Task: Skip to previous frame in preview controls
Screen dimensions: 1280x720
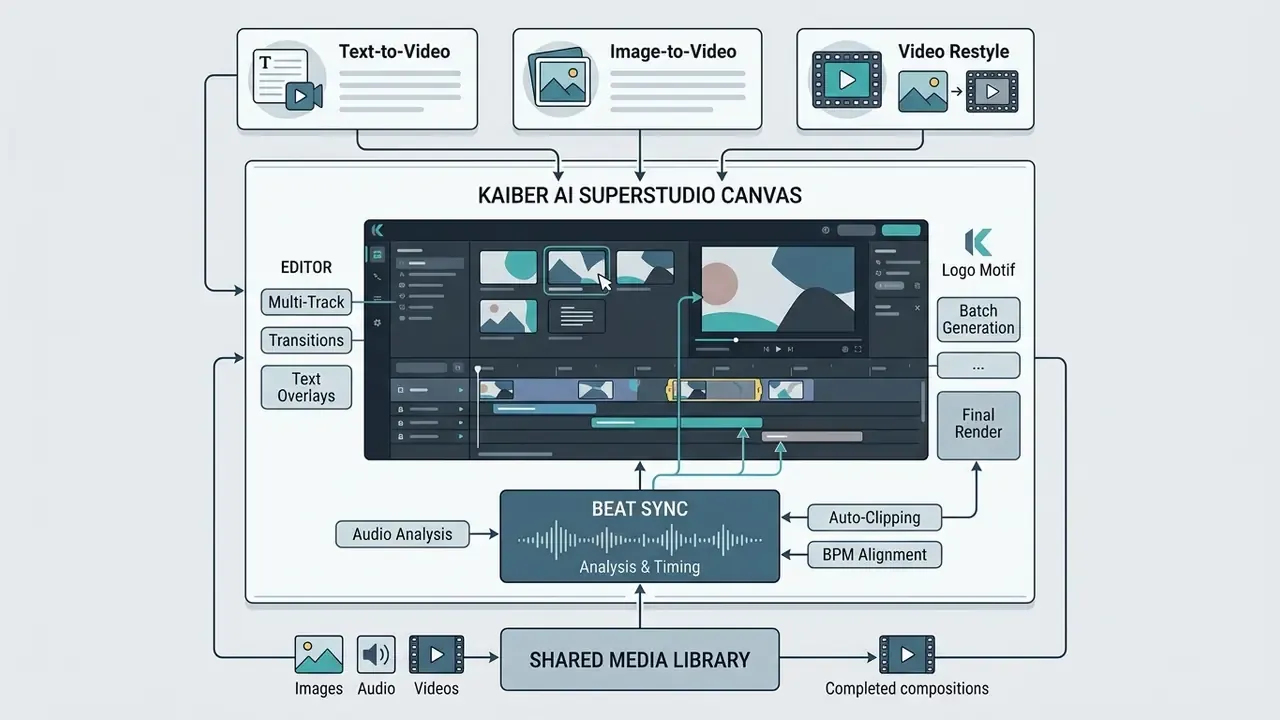Action: coord(766,349)
